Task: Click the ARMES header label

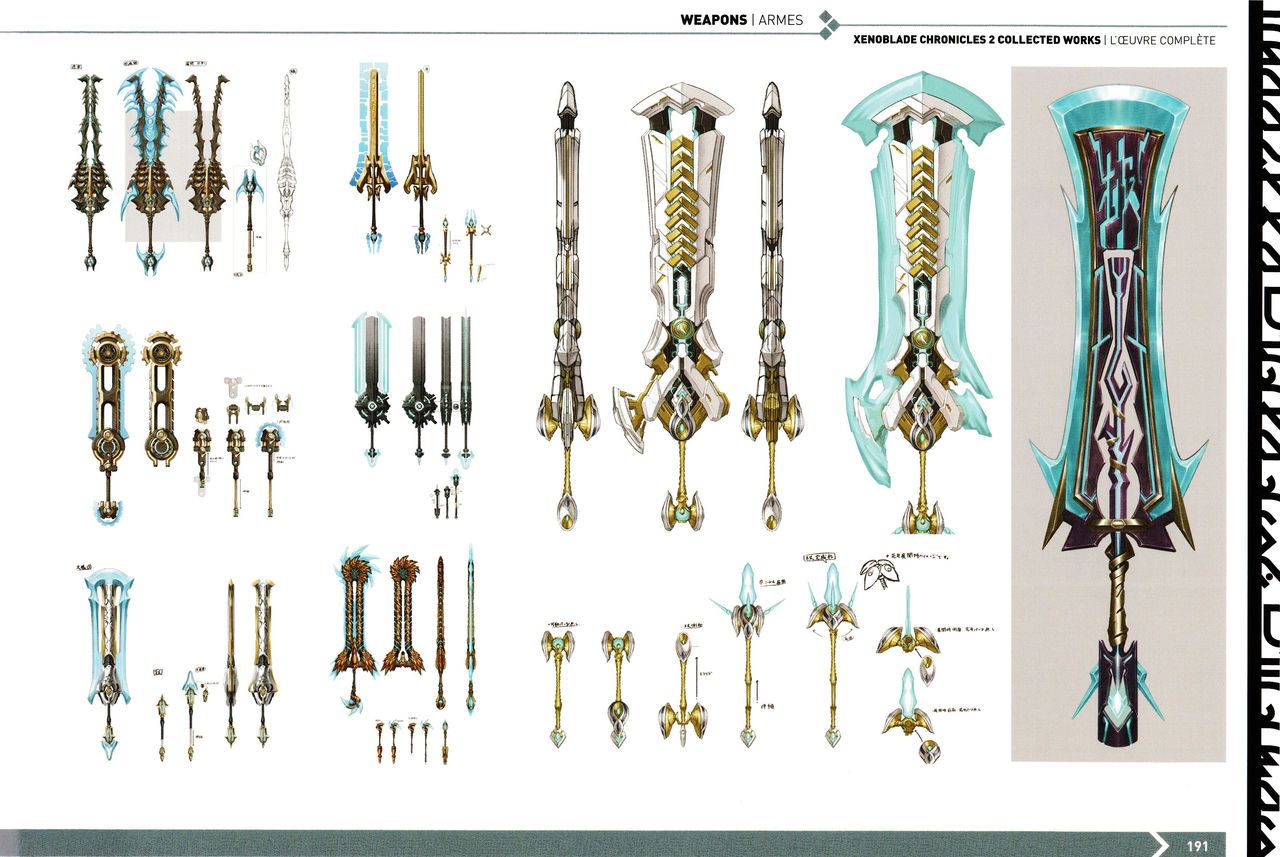Action: [780, 20]
